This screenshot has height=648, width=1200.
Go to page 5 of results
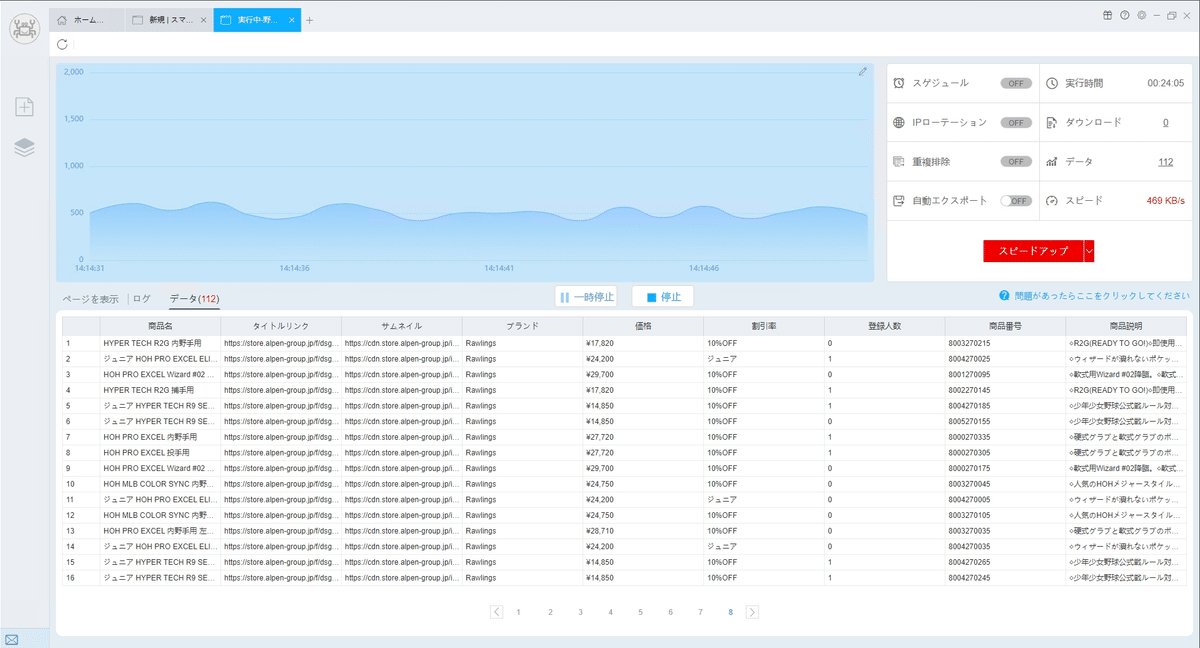point(640,612)
